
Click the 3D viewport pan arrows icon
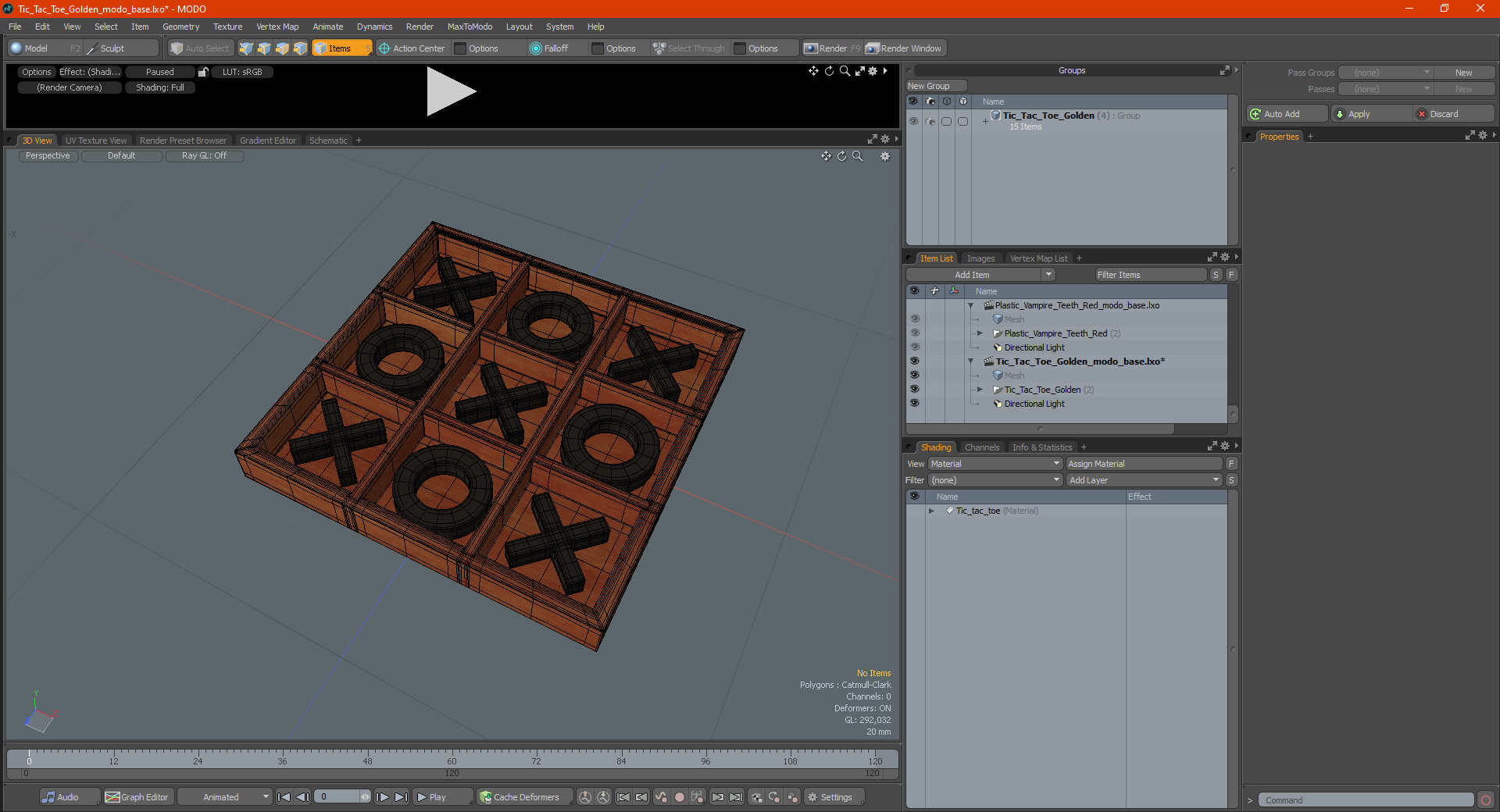[x=826, y=156]
